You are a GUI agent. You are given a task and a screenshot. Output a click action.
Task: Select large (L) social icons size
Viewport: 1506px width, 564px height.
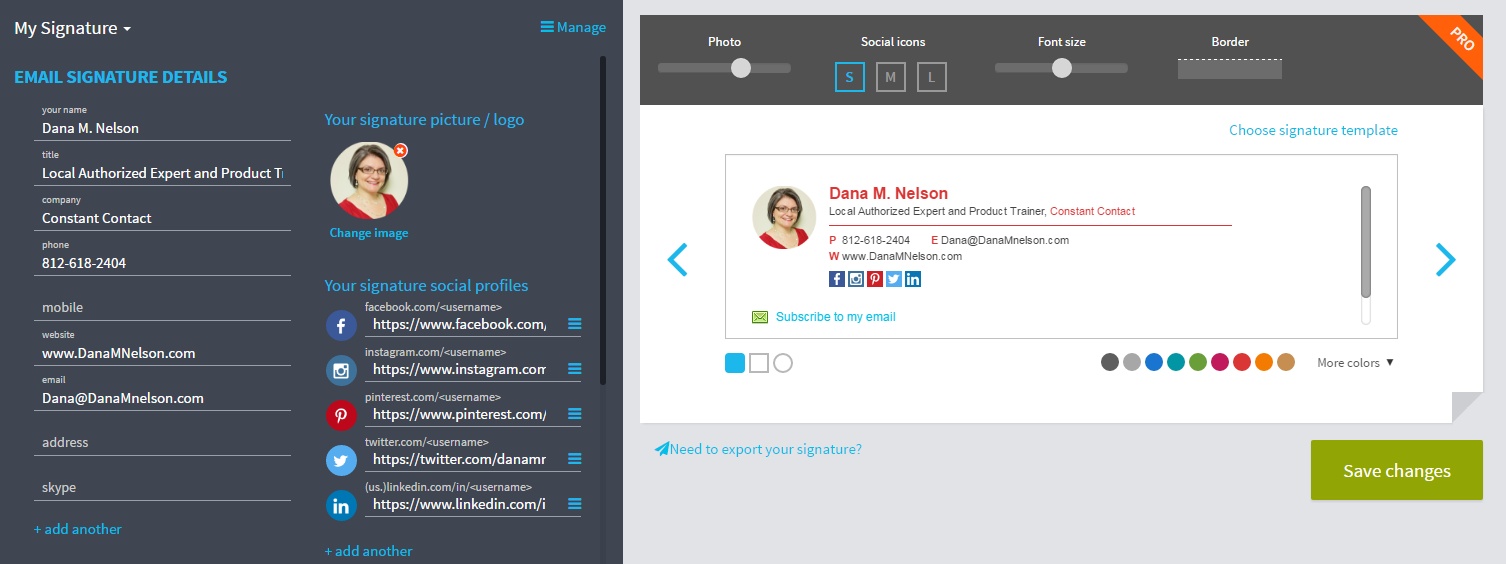tap(931, 77)
